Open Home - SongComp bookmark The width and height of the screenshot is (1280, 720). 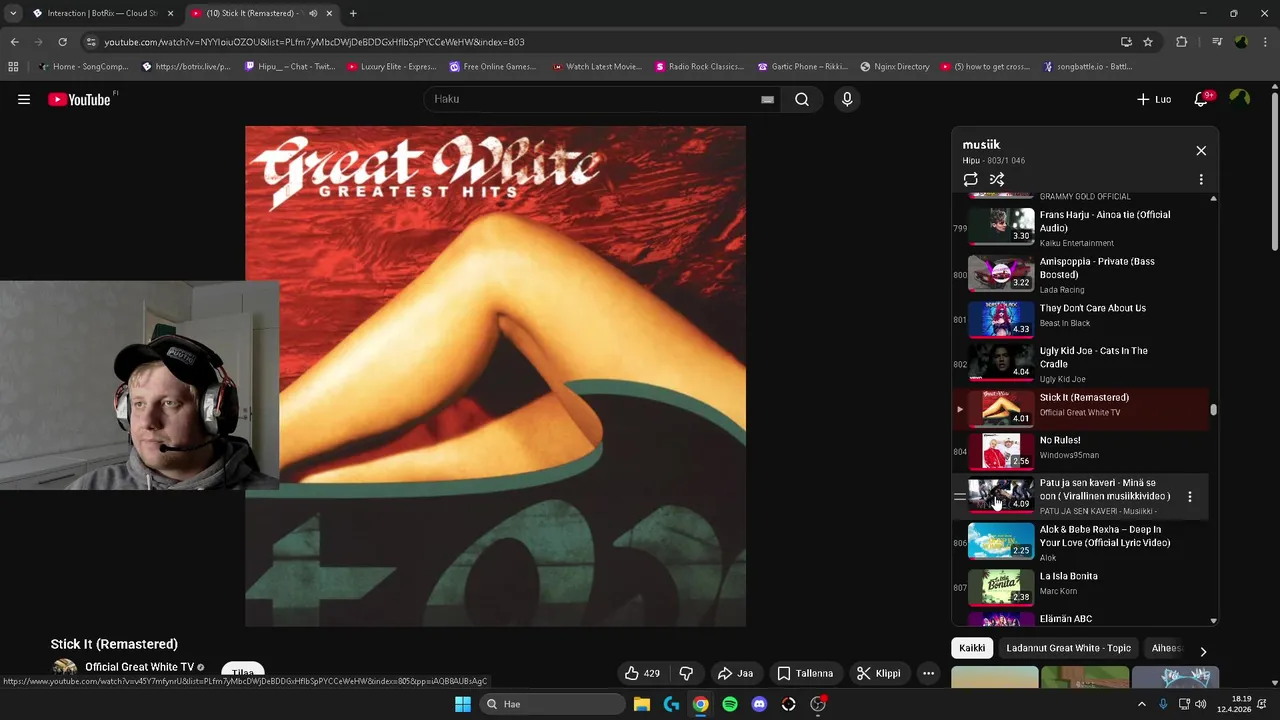pyautogui.click(x=84, y=67)
